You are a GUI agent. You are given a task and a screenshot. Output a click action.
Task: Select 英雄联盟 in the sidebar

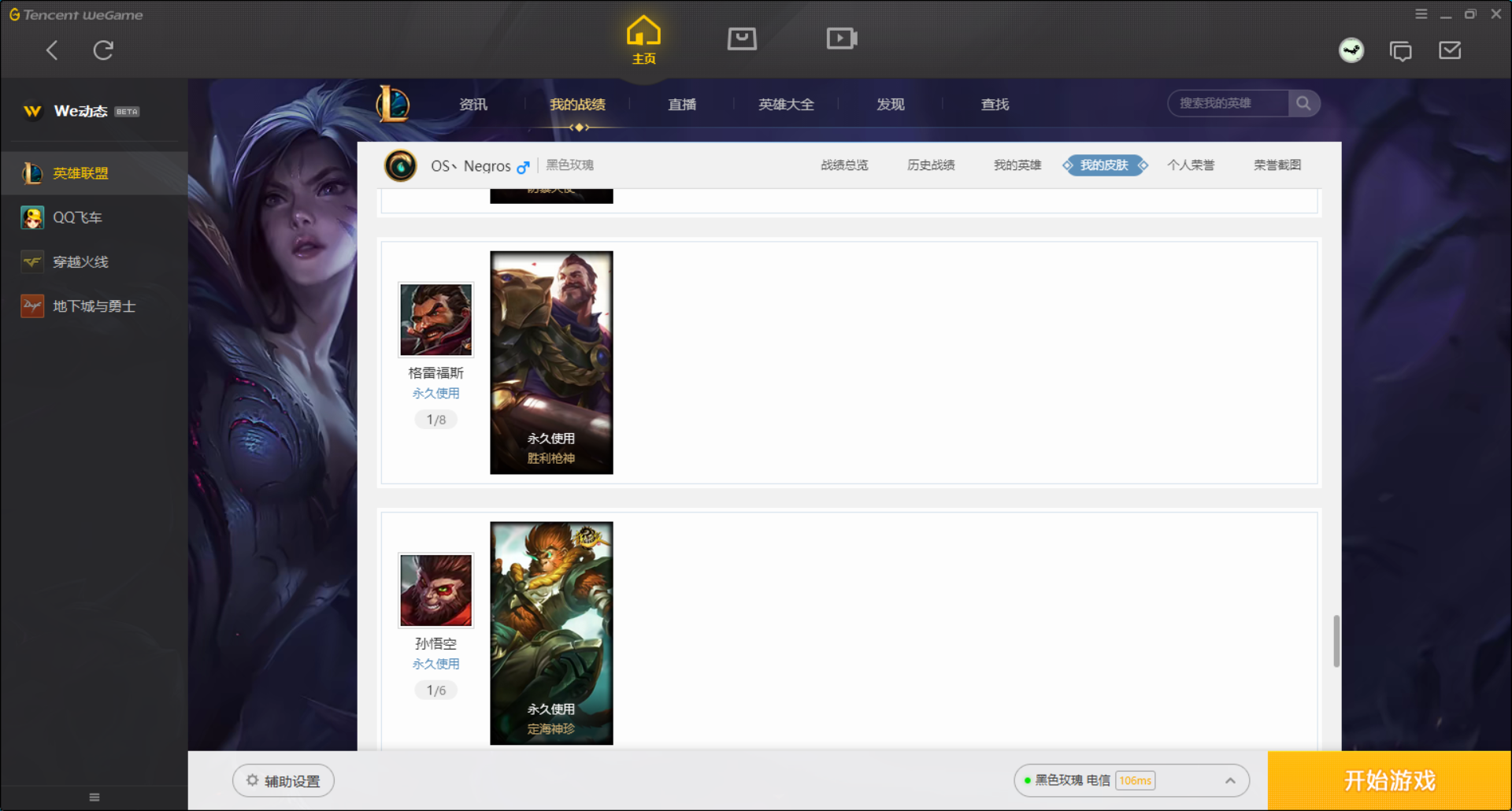pos(94,172)
